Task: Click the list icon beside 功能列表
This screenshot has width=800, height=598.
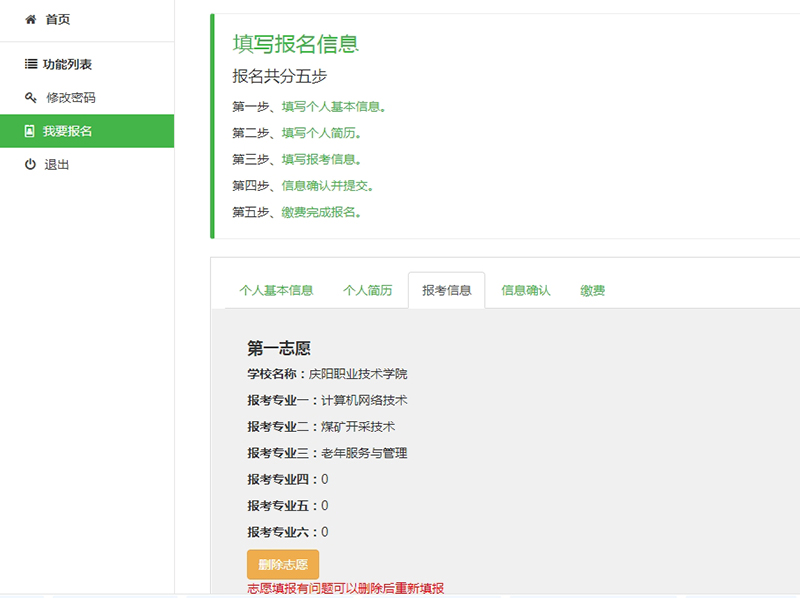Action: coord(31,64)
